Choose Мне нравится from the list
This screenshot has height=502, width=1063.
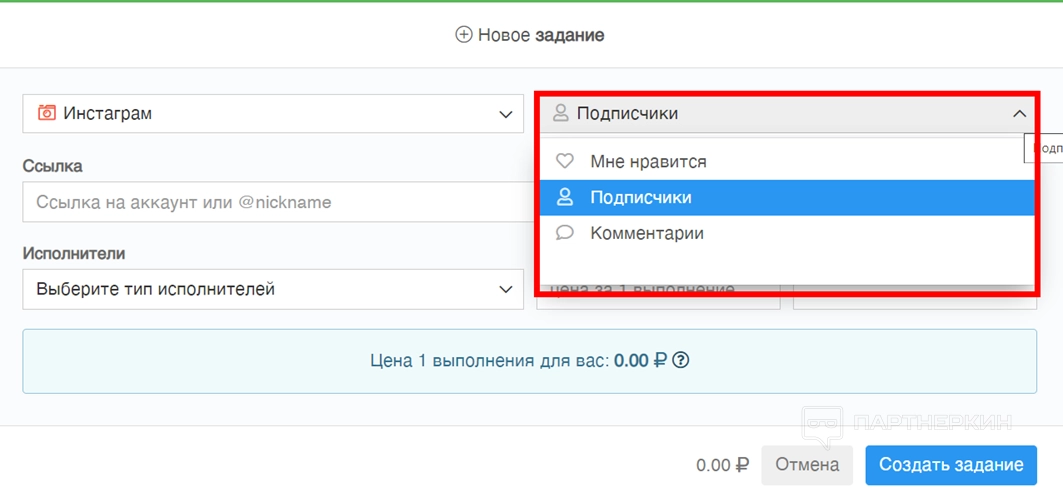click(x=787, y=161)
